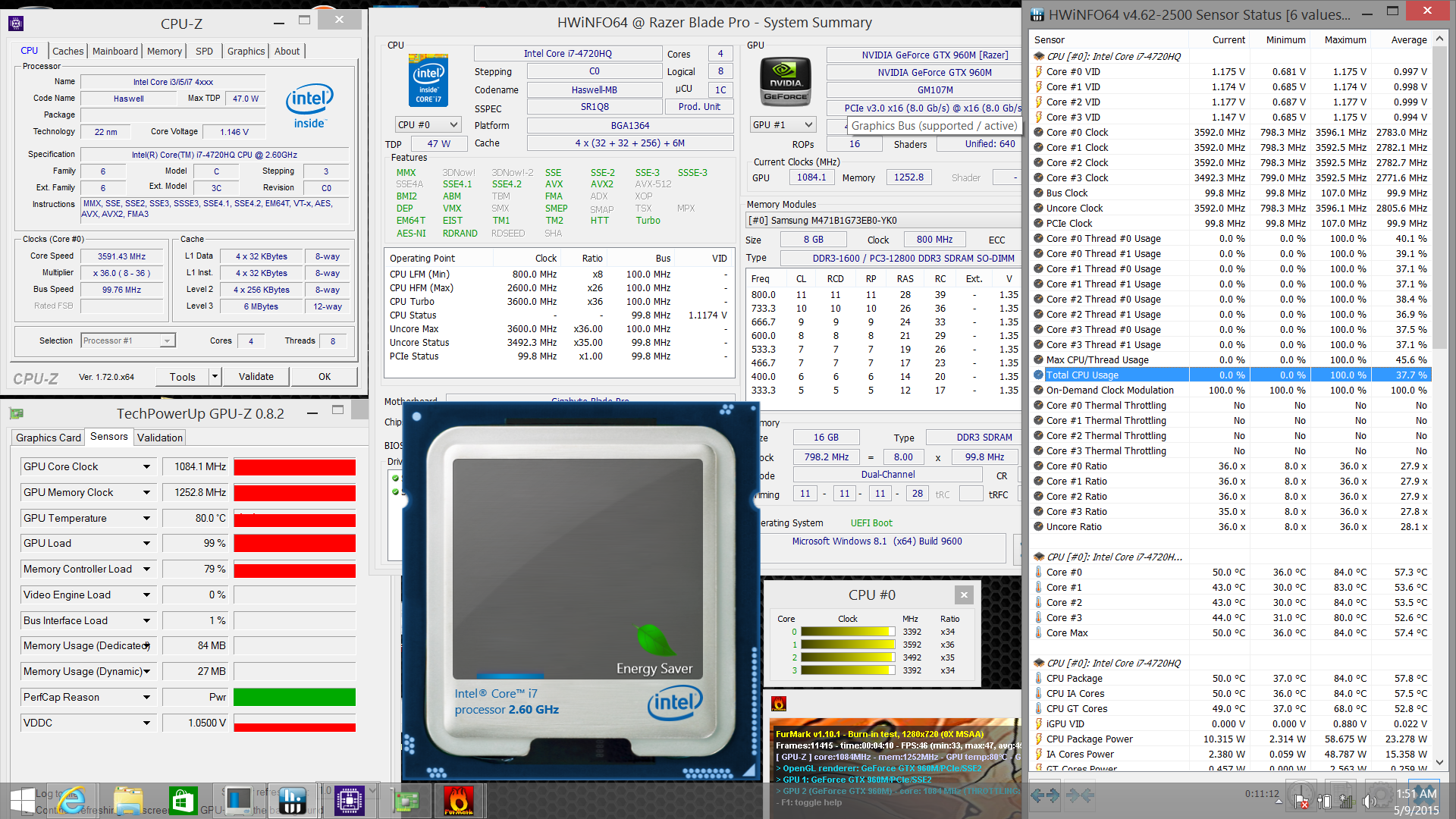
Task: Switch to the Intel energy saver app in taskbar
Action: click(x=239, y=801)
